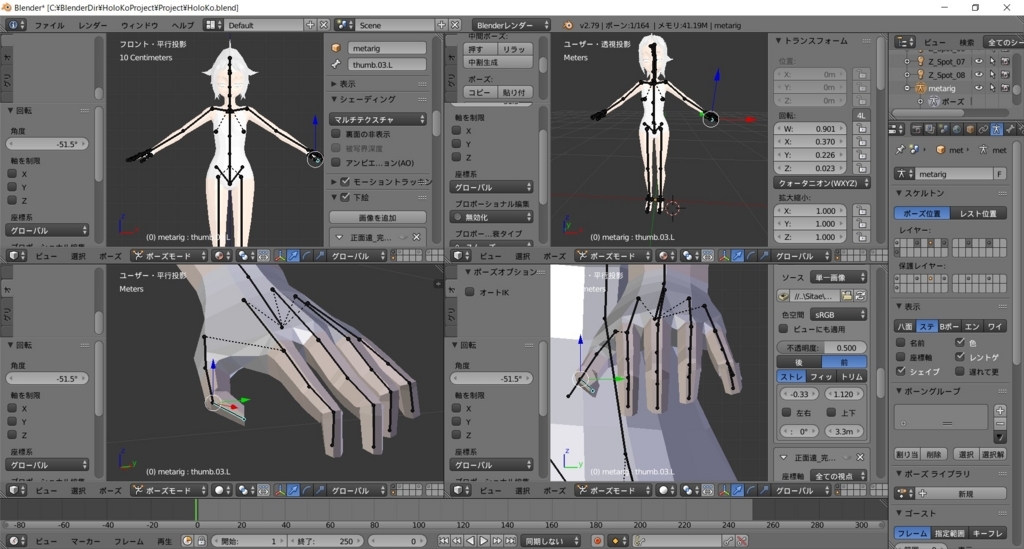Screen dimensions: 1024x549
Task: Open the ヘルプ menu
Action: pos(182,25)
